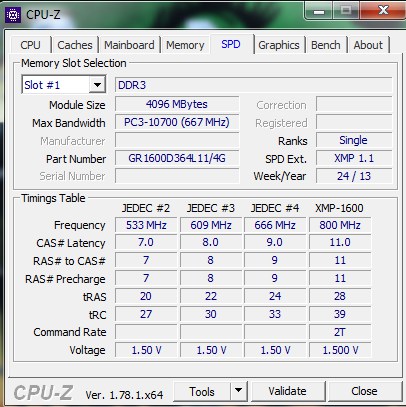This screenshot has width=406, height=407.
Task: Go to the Graphics tab
Action: pos(279,45)
